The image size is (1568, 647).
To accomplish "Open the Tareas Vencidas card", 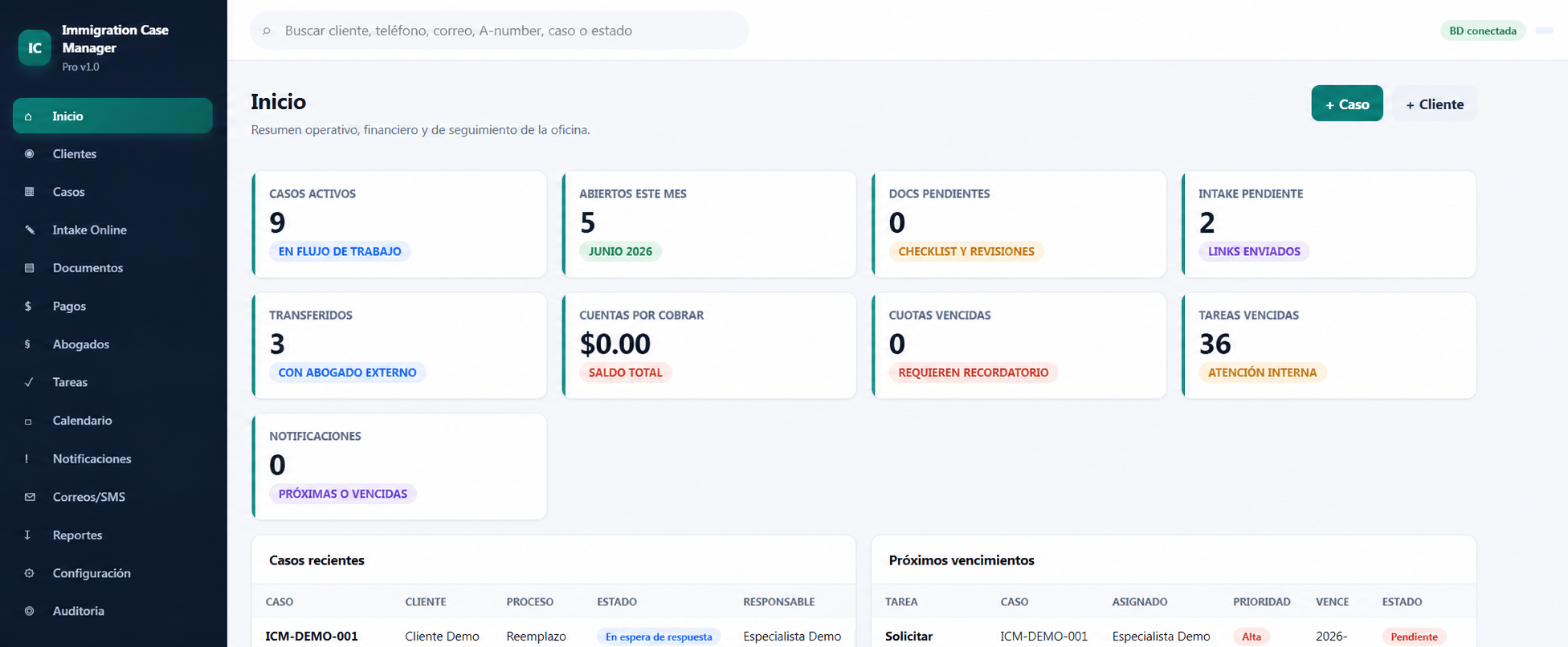I will tap(1329, 345).
